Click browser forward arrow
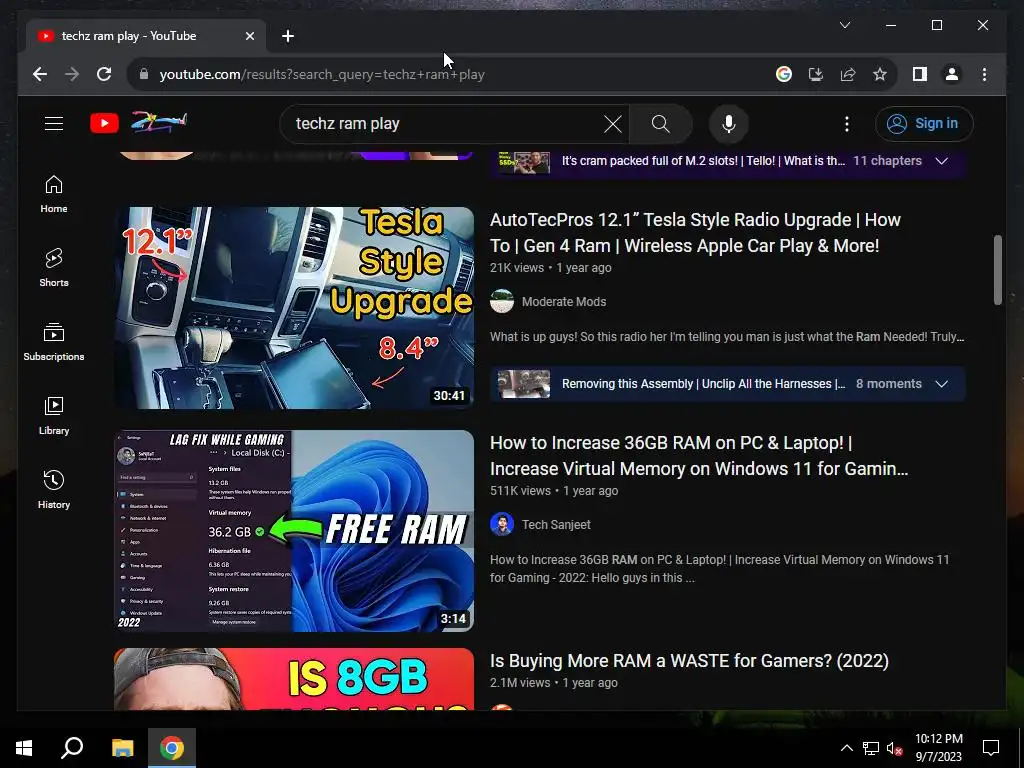 [72, 74]
